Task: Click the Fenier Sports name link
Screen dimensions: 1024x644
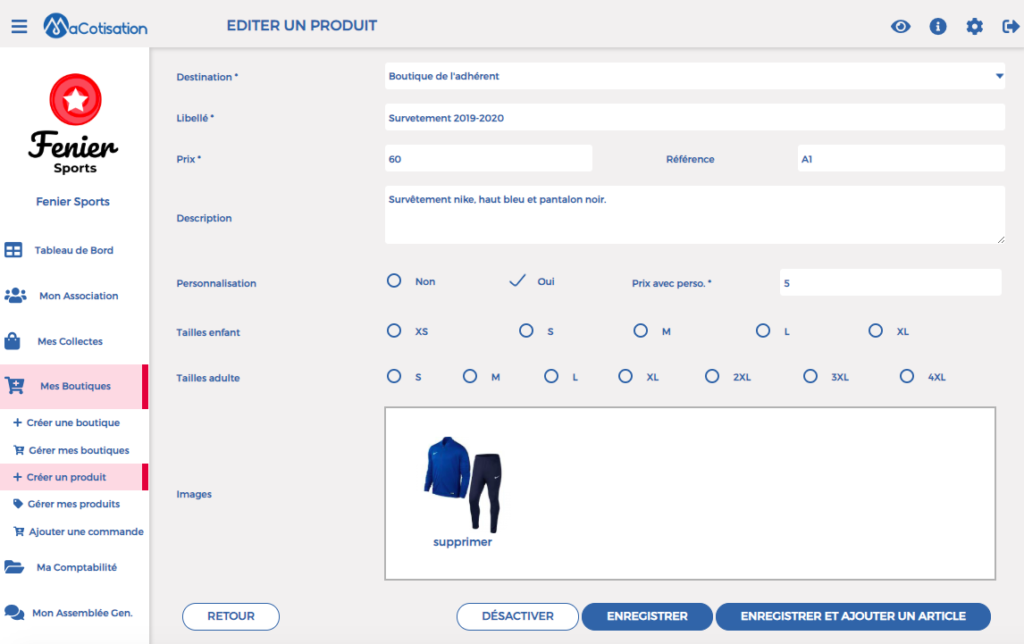Action: point(72,202)
